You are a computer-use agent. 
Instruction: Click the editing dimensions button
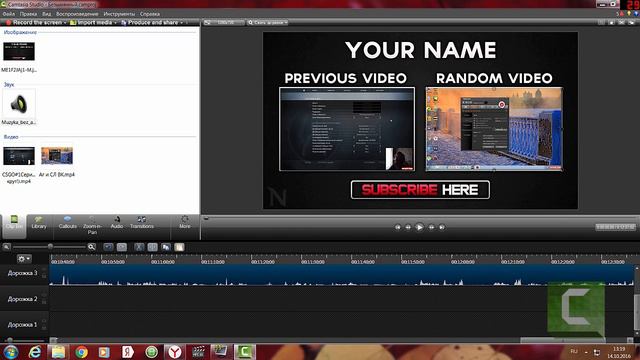pos(224,22)
